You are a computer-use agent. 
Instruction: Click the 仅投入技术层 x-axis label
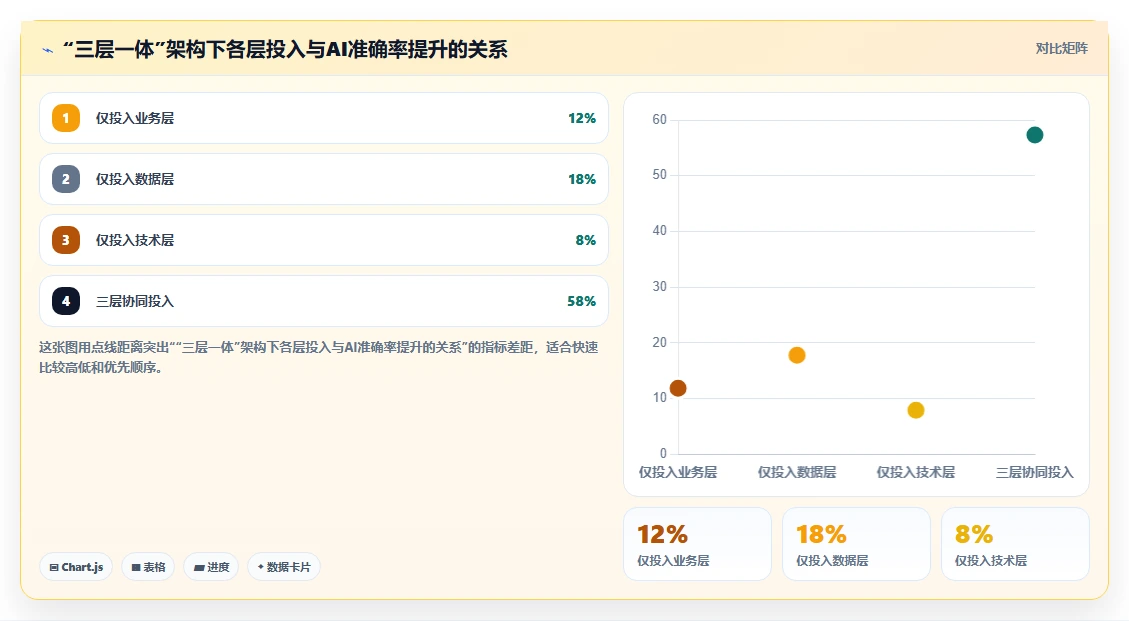tap(916, 473)
